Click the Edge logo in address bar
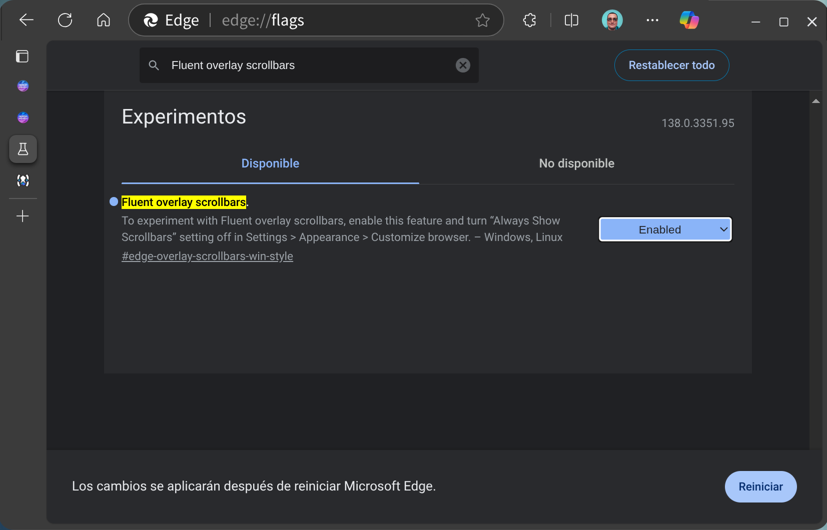 [x=151, y=20]
